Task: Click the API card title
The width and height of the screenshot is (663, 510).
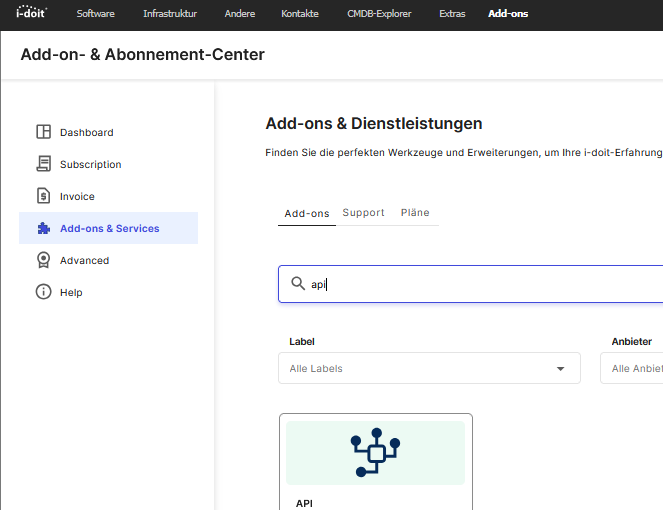Action: [304, 503]
